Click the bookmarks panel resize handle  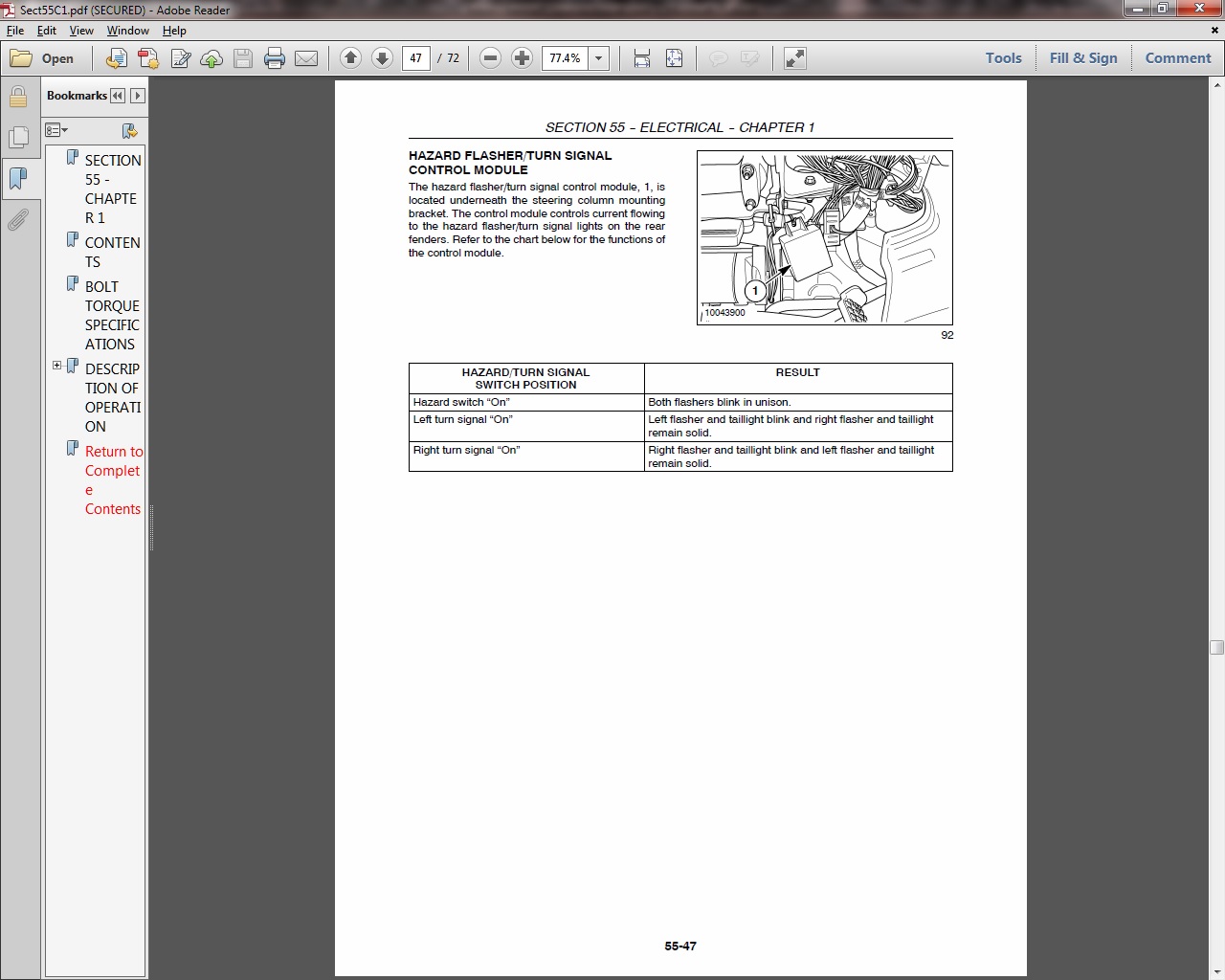click(x=151, y=528)
